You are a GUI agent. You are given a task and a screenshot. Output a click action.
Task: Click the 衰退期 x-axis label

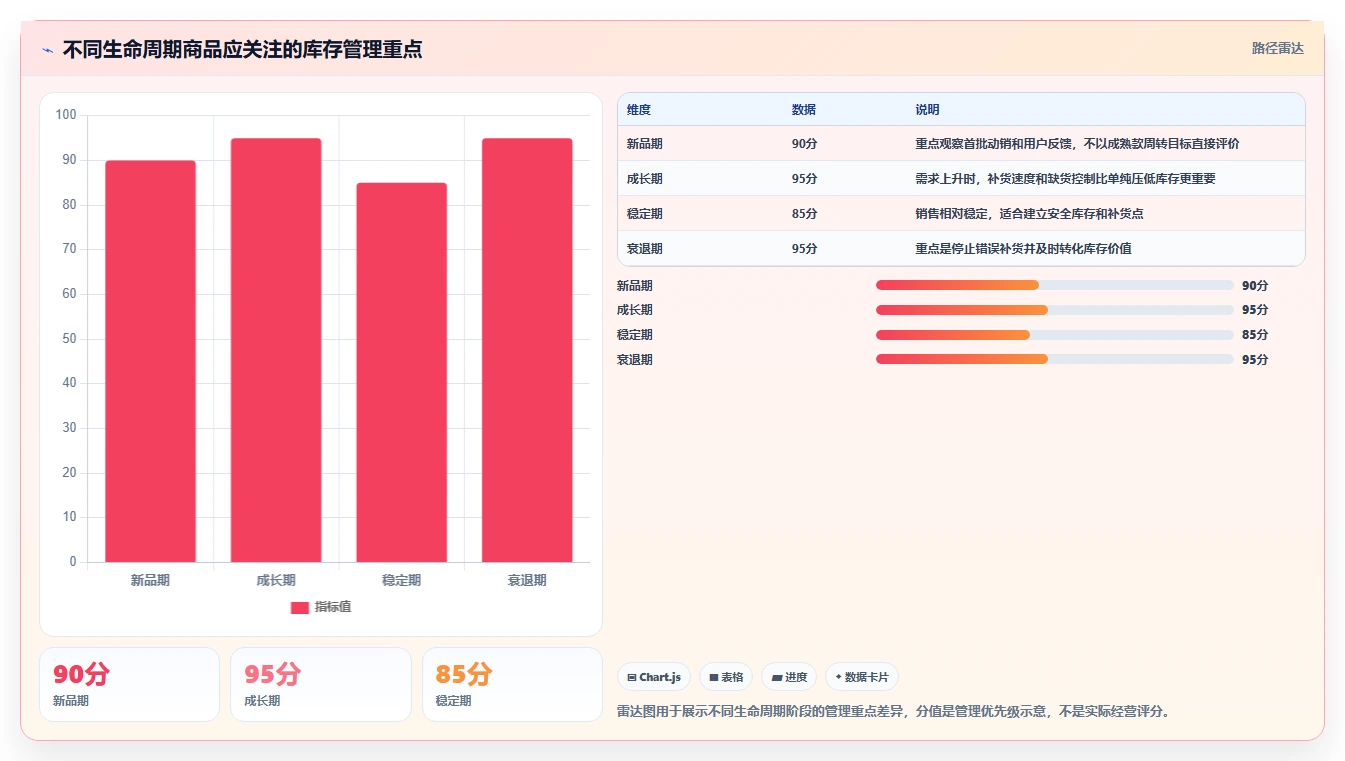pos(527,580)
